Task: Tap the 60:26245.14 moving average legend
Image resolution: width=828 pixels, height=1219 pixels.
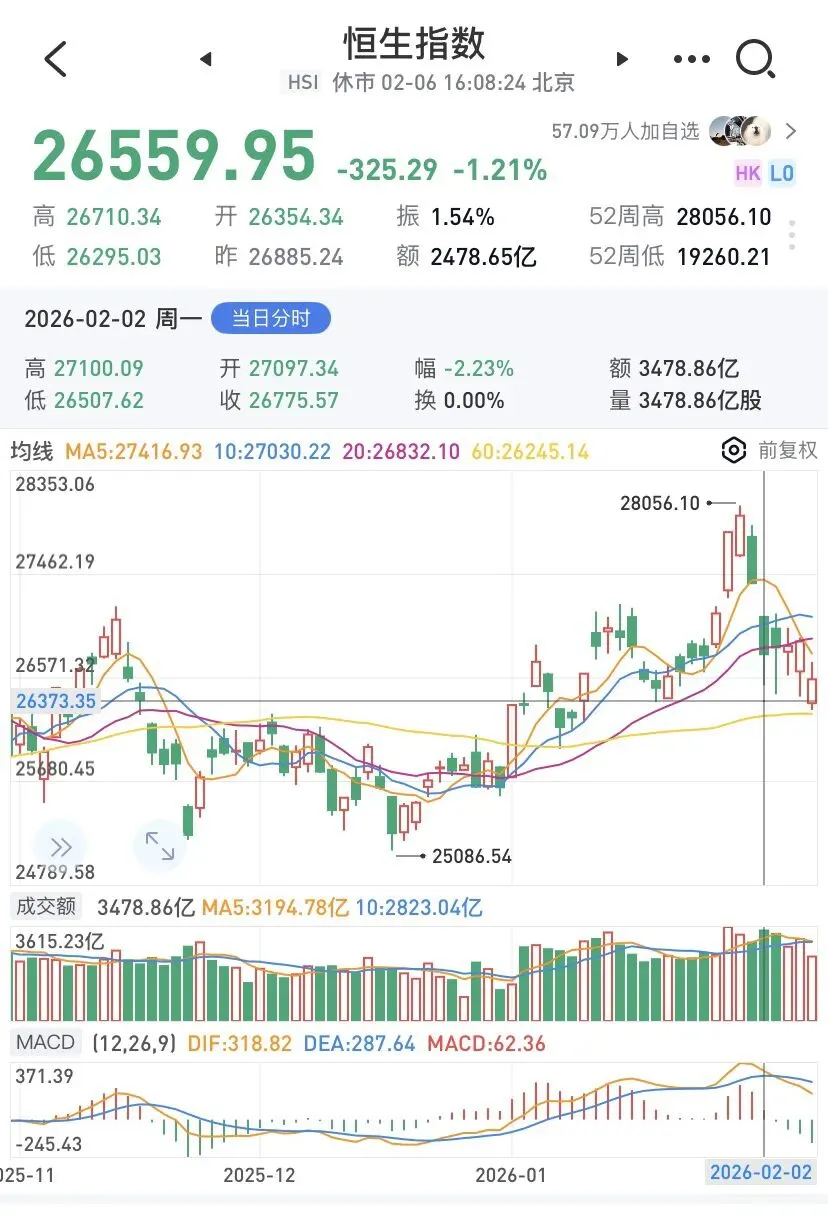Action: click(x=529, y=452)
